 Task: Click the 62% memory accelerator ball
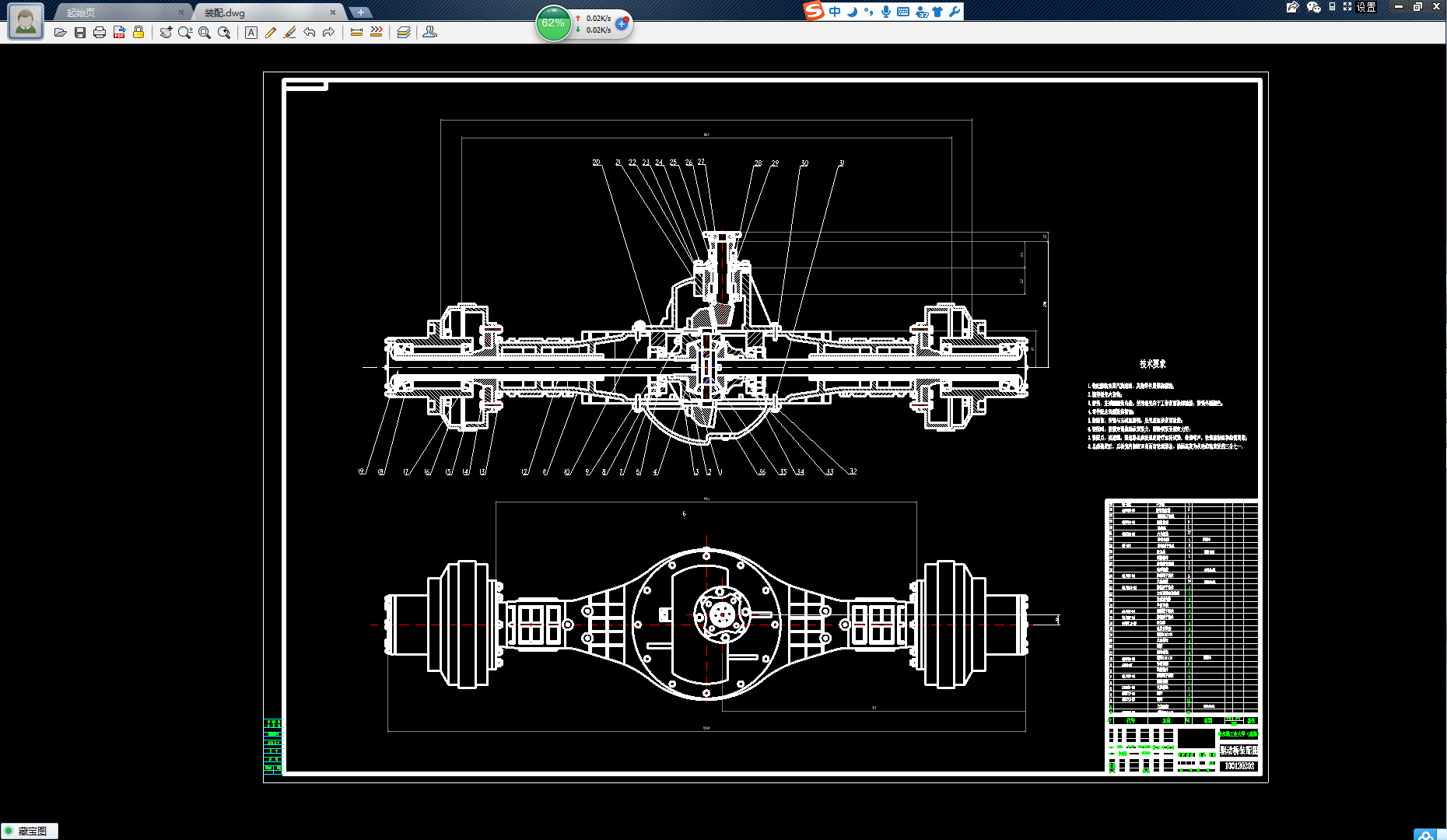553,23
